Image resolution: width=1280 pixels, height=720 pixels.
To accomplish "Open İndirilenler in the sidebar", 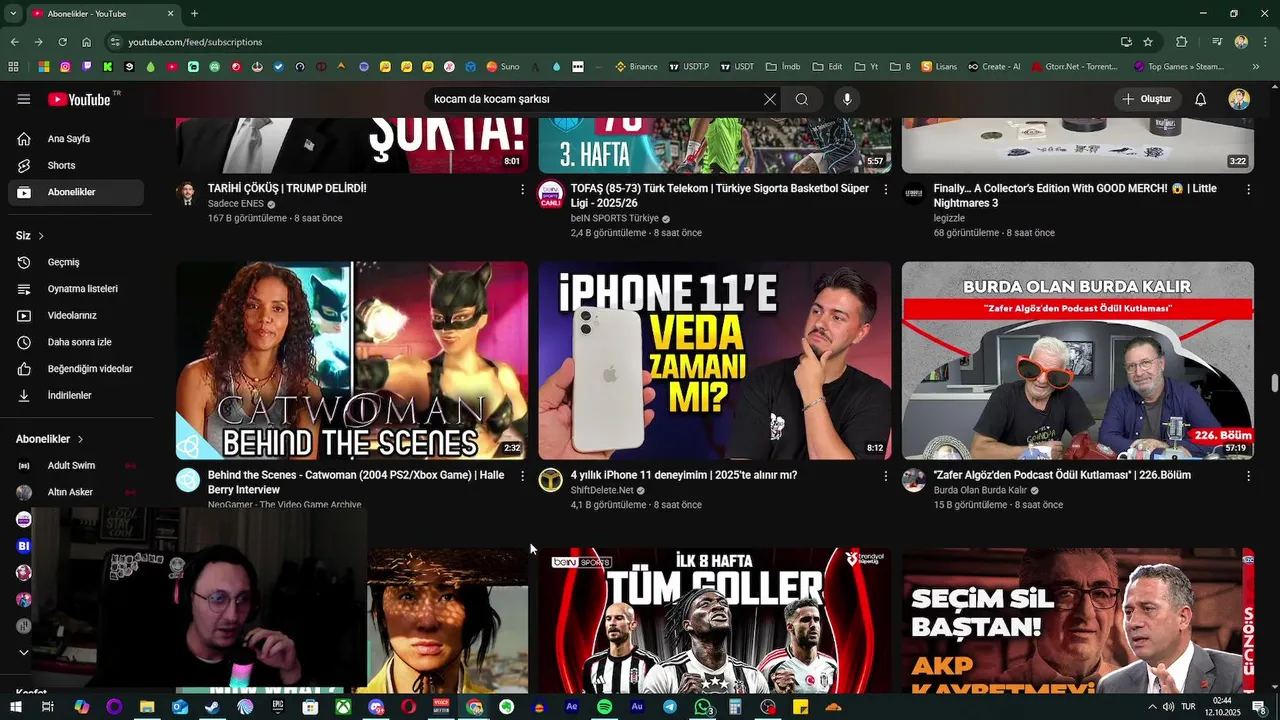I will coord(76,395).
